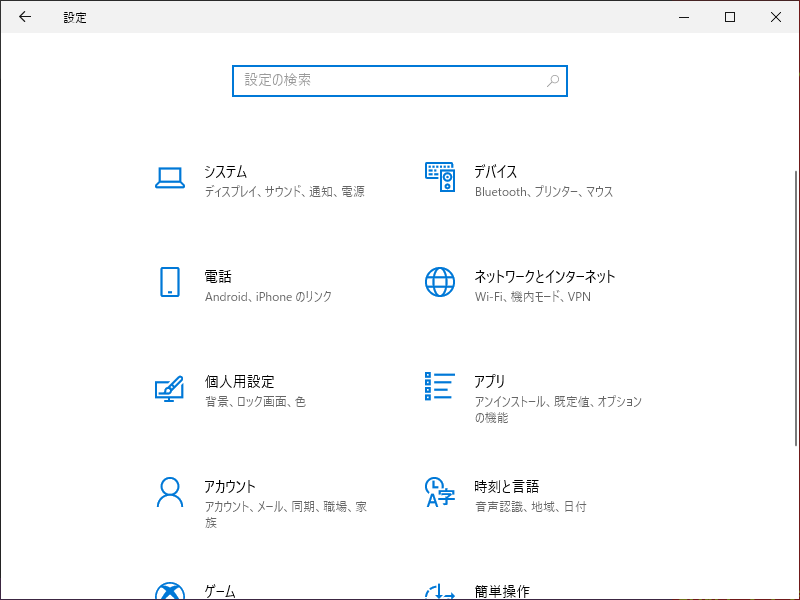Maximize the Settings window
The height and width of the screenshot is (600, 800).
tap(730, 17)
